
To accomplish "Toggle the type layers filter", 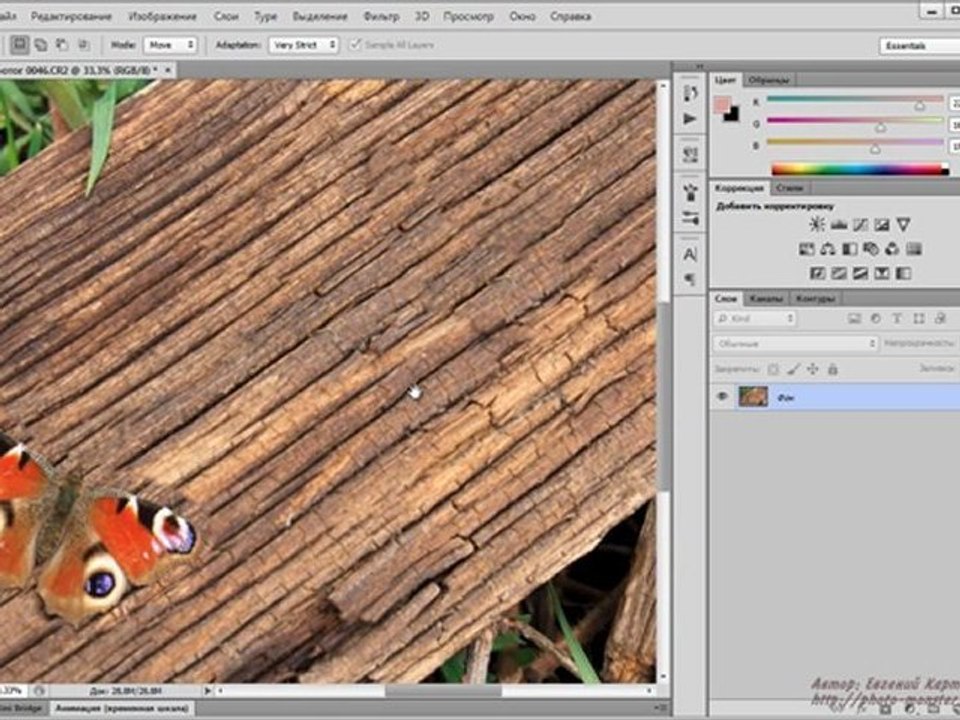I will [897, 318].
